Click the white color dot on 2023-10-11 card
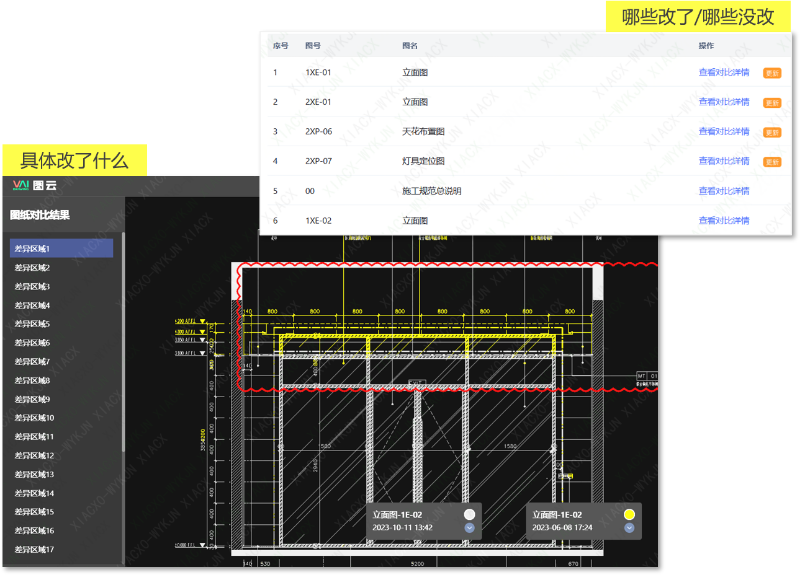The image size is (800, 575). (470, 515)
